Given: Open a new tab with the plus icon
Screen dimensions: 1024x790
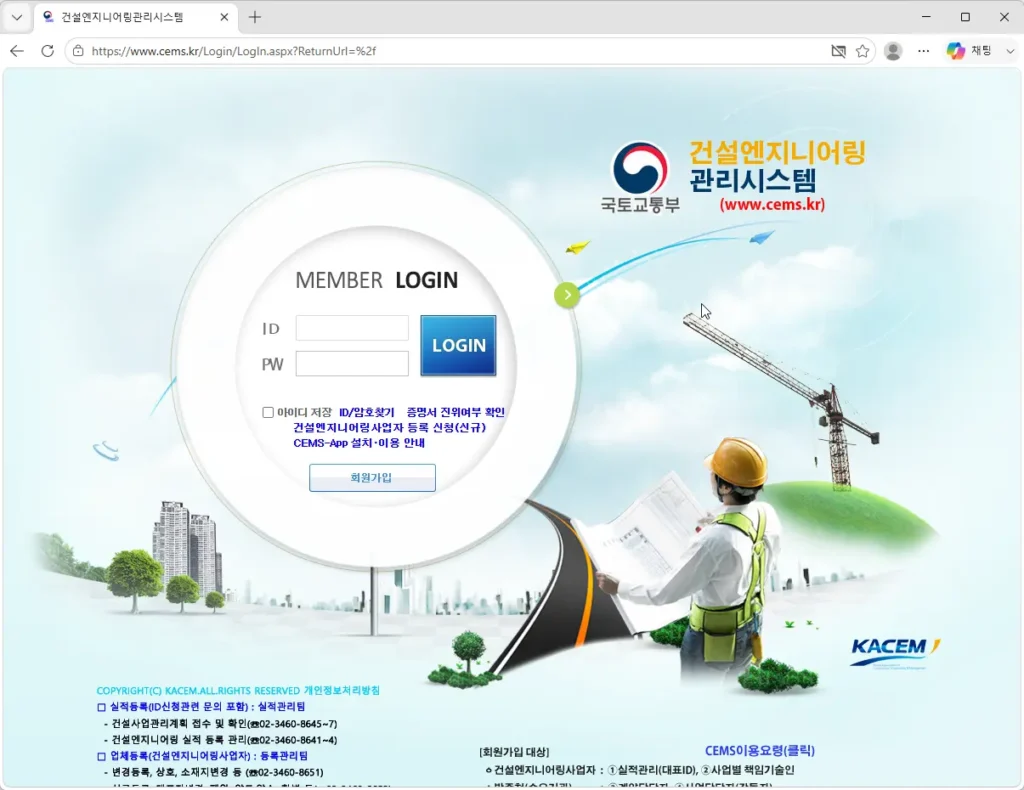Looking at the screenshot, I should (x=255, y=18).
